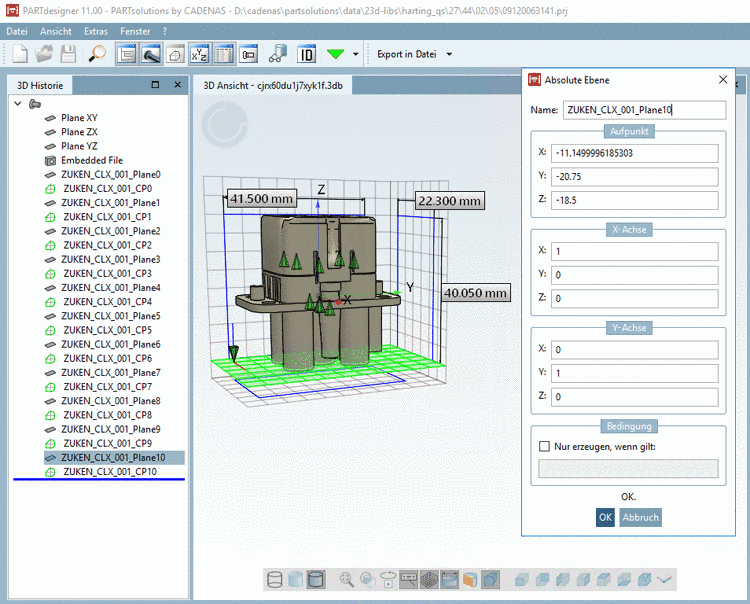This screenshot has width=750, height=604.
Task: Select ZUKEN_CLX_001_Plane5 in history tree
Action: 110,315
